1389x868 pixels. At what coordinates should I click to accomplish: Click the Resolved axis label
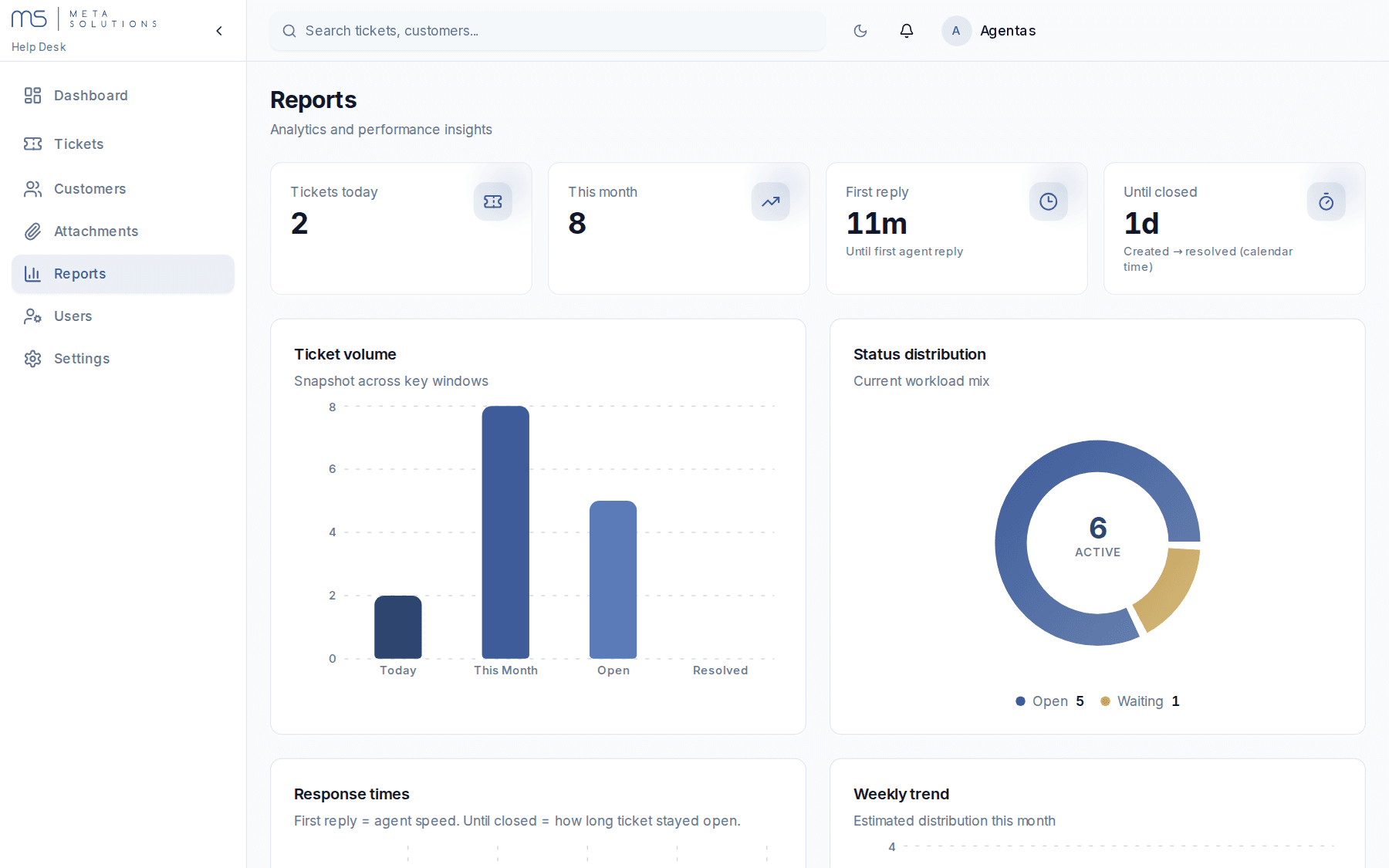[x=721, y=670]
